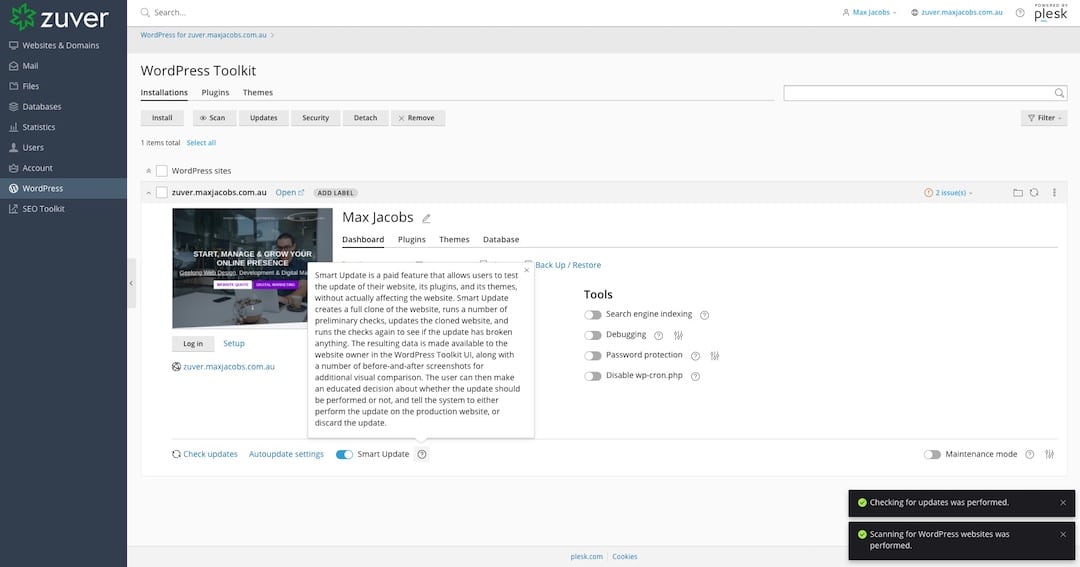
Task: Click the help icon next to Search engine indexing
Action: [705, 315]
